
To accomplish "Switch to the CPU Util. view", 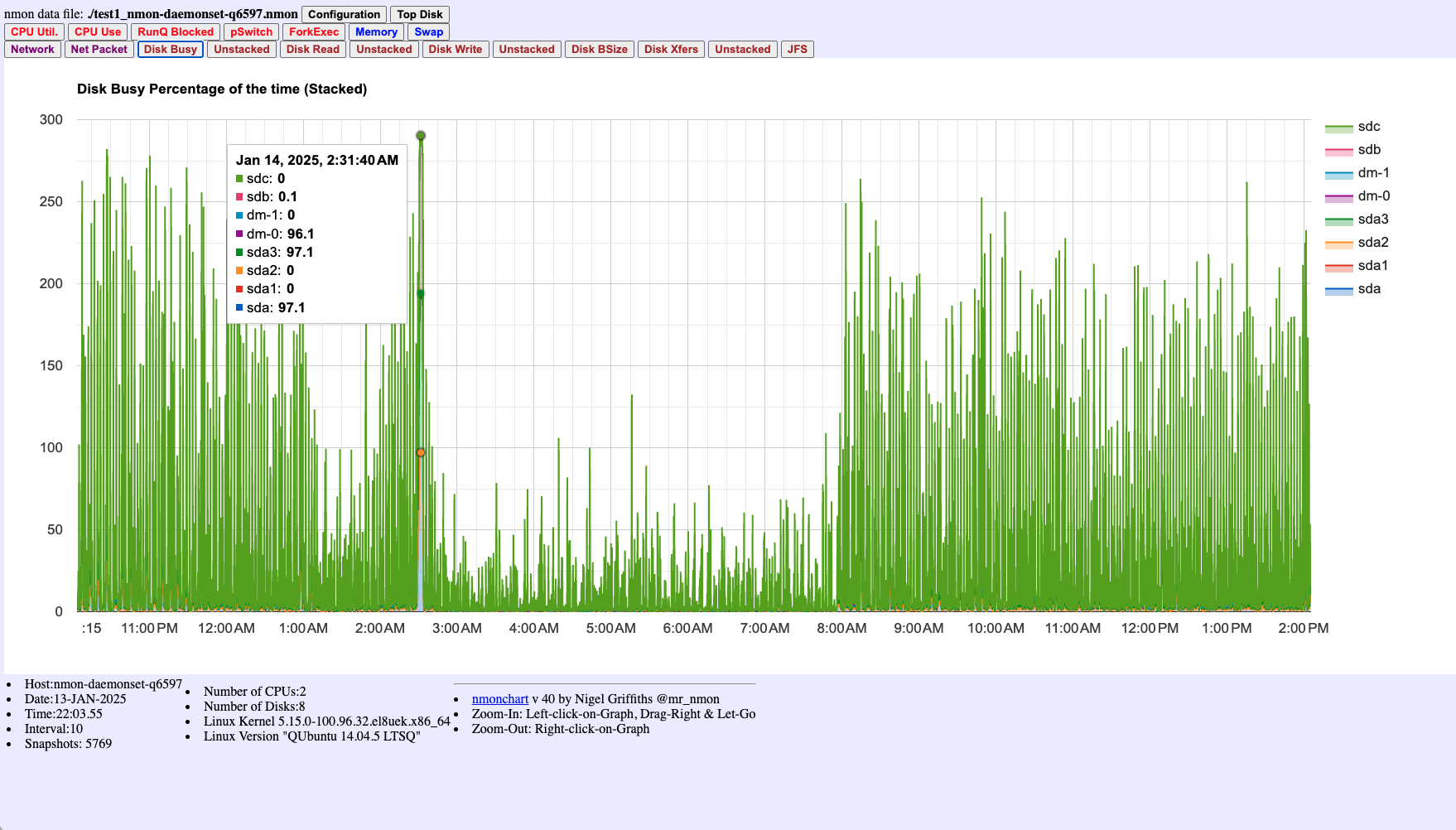I will click(33, 31).
